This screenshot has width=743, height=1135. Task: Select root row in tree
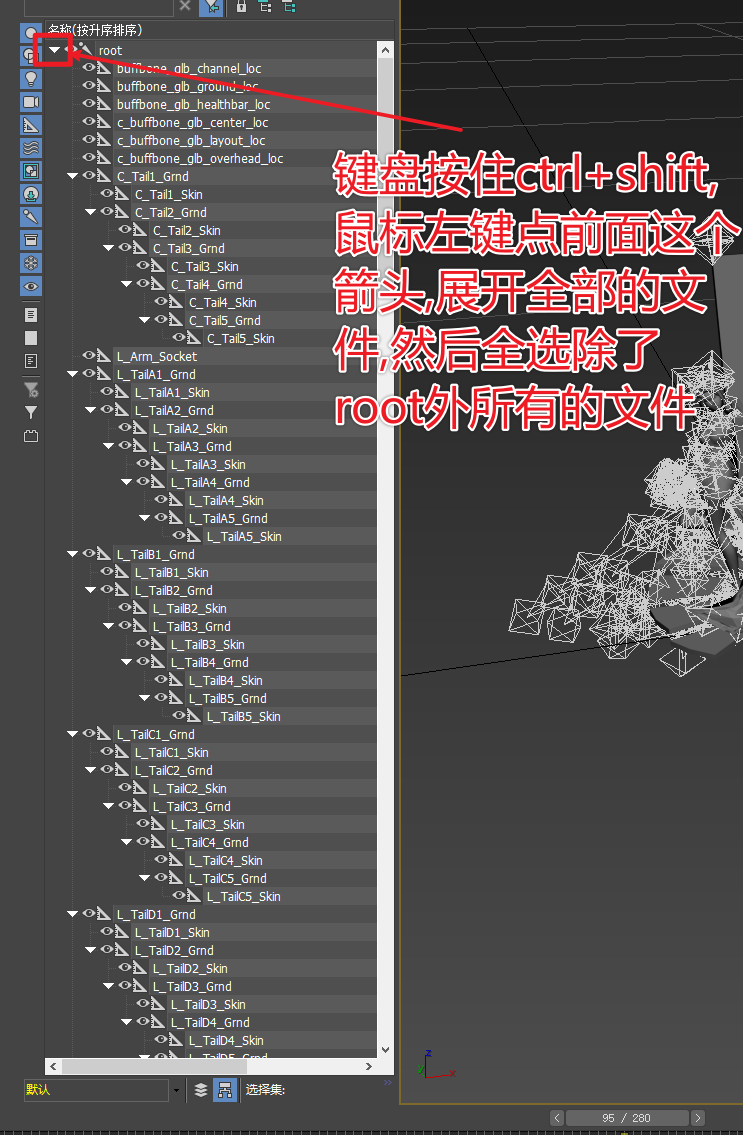pos(212,50)
